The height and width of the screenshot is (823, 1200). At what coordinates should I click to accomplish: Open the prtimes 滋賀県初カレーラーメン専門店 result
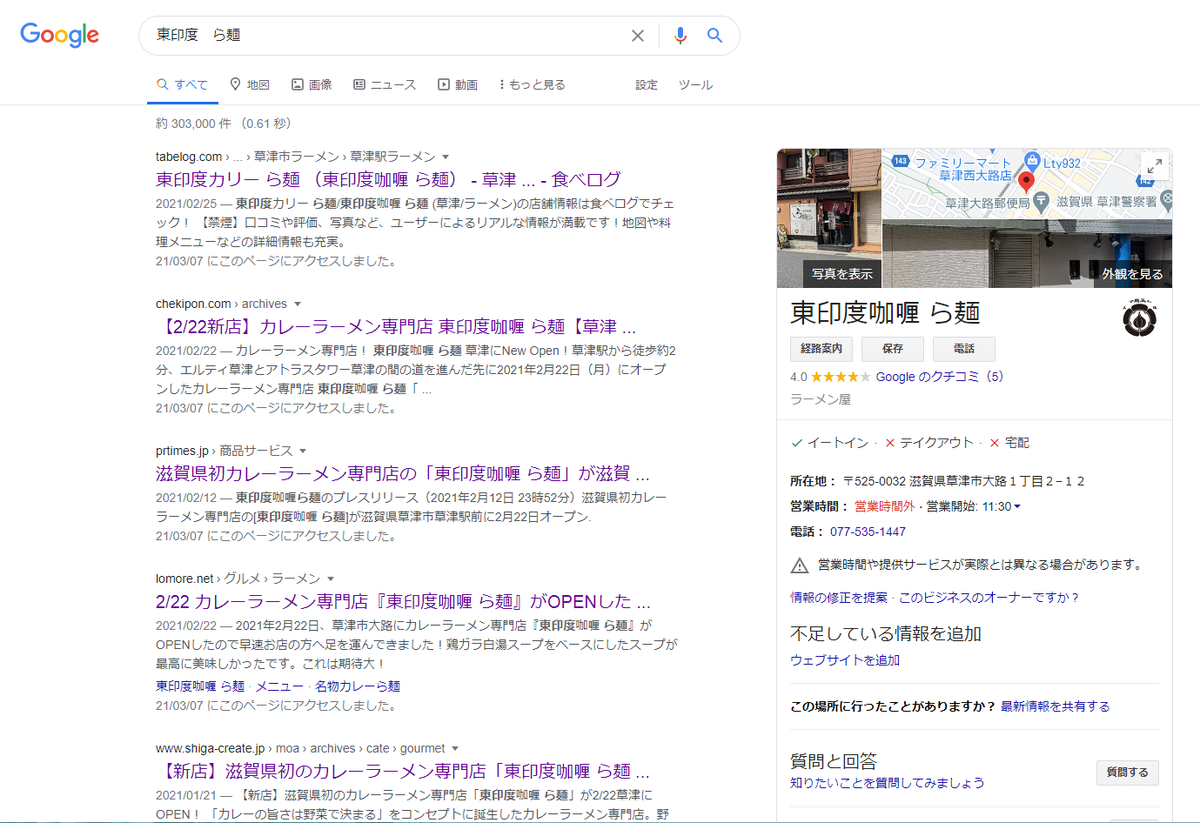point(403,474)
